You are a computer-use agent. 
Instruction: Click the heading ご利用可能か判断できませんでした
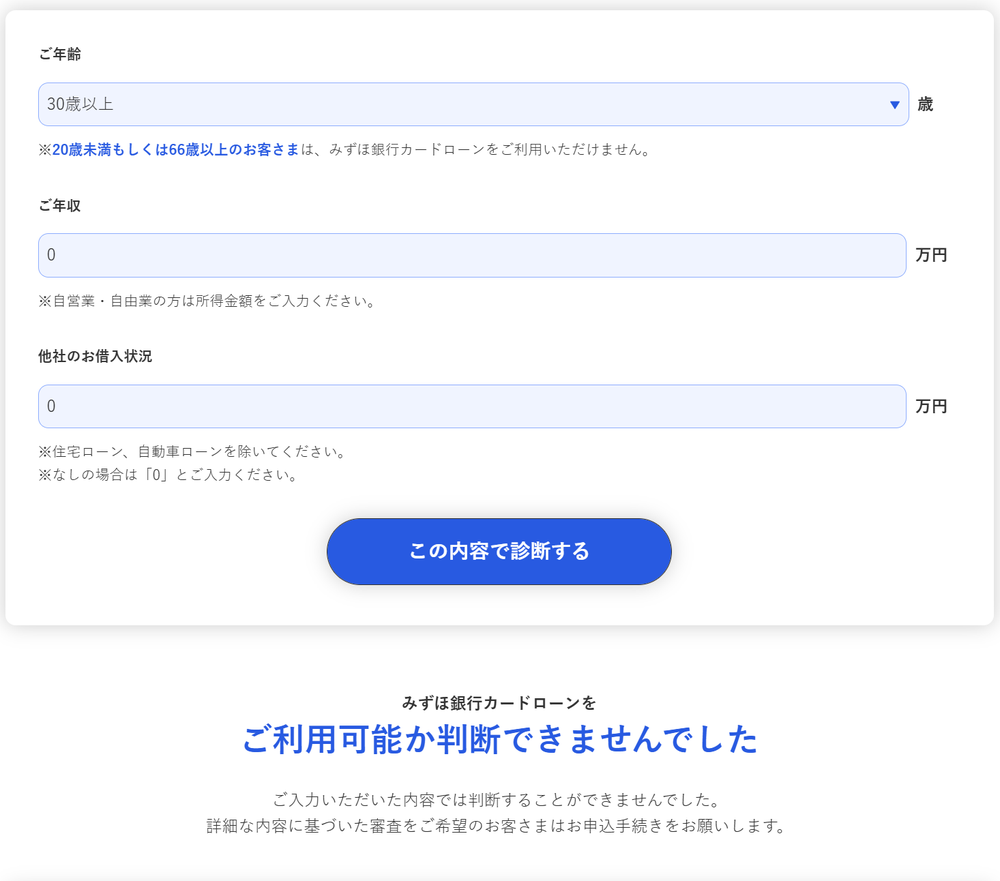[500, 739]
